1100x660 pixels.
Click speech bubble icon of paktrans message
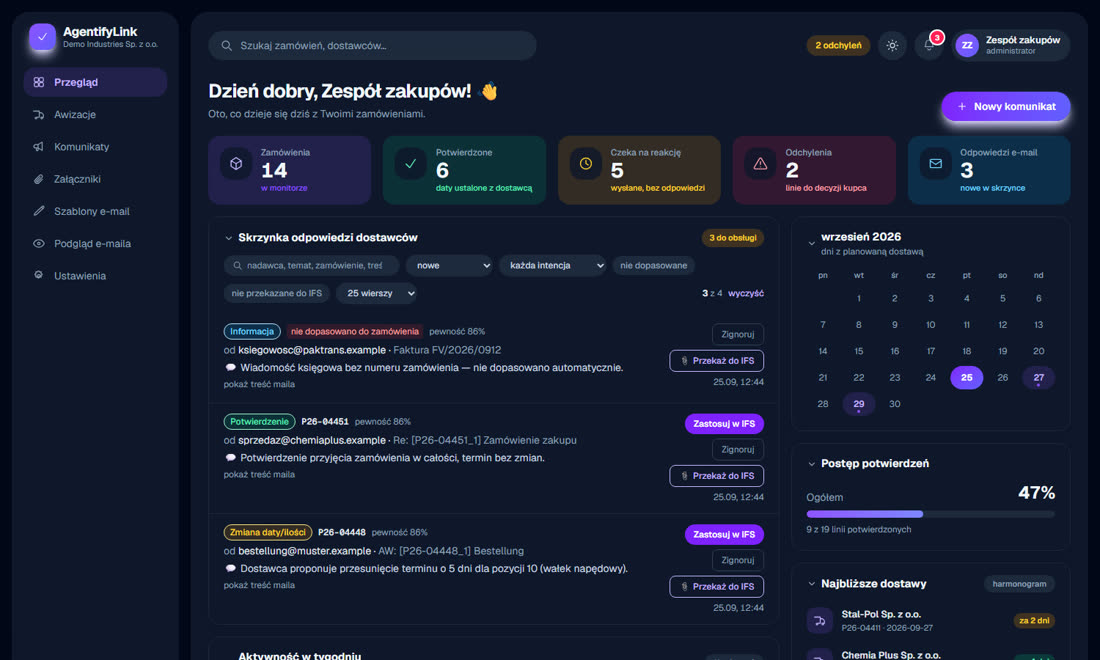[230, 368]
